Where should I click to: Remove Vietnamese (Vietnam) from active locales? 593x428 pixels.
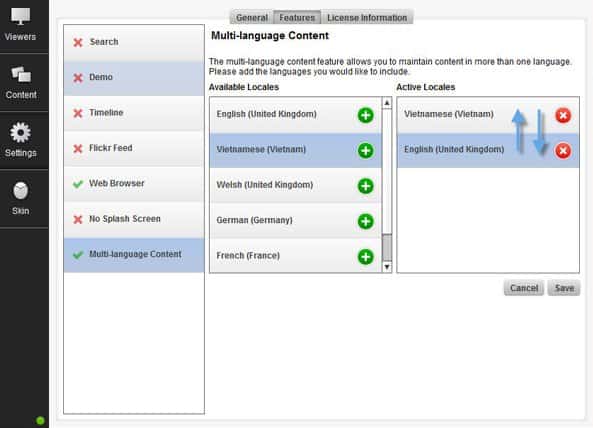point(563,115)
